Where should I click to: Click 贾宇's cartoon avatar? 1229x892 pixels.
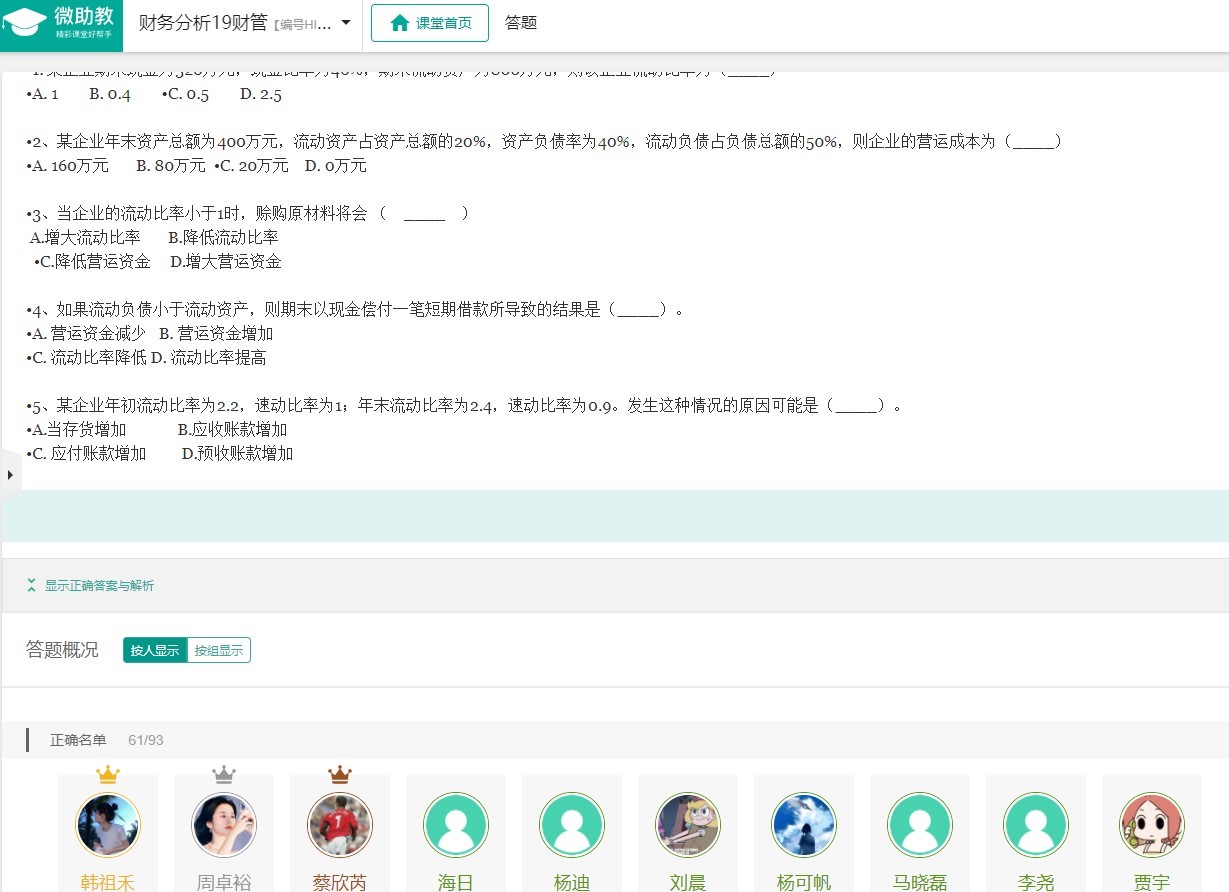click(1152, 825)
